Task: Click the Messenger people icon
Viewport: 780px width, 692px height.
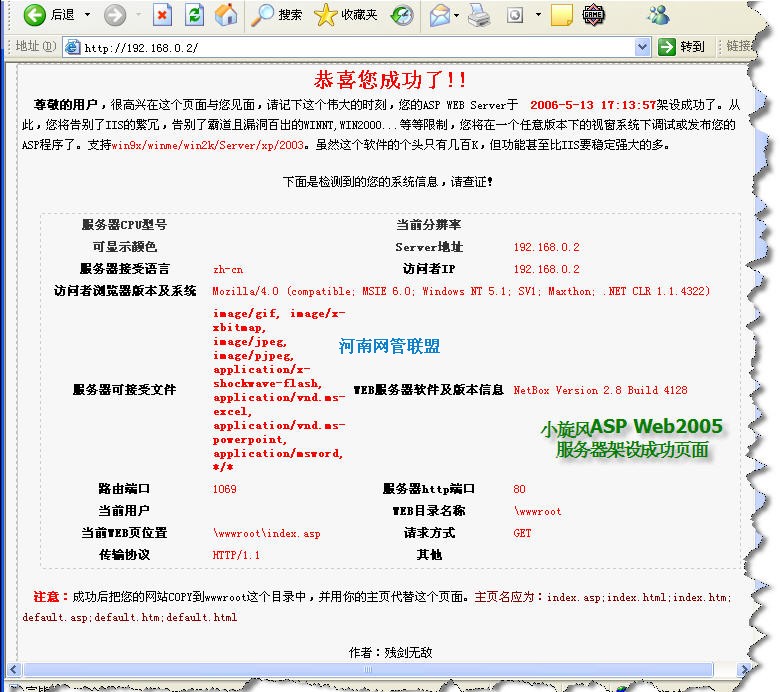Action: 657,15
